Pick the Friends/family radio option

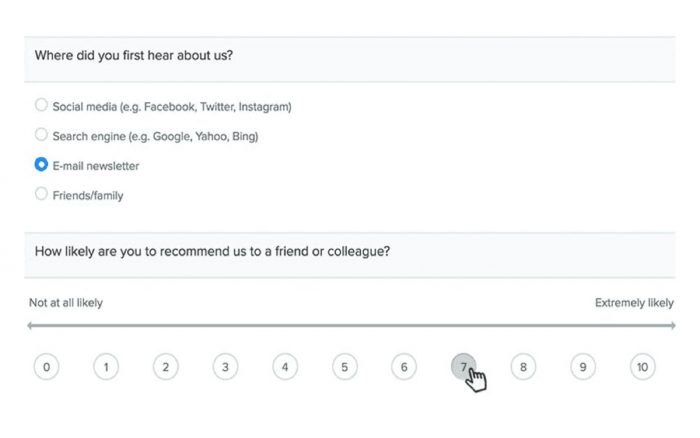tap(41, 194)
